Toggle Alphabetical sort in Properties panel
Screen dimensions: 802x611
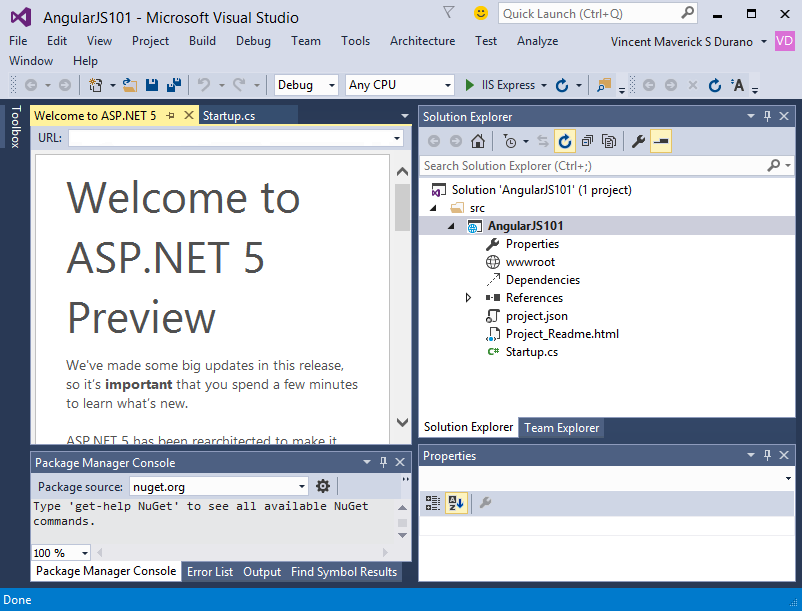456,503
